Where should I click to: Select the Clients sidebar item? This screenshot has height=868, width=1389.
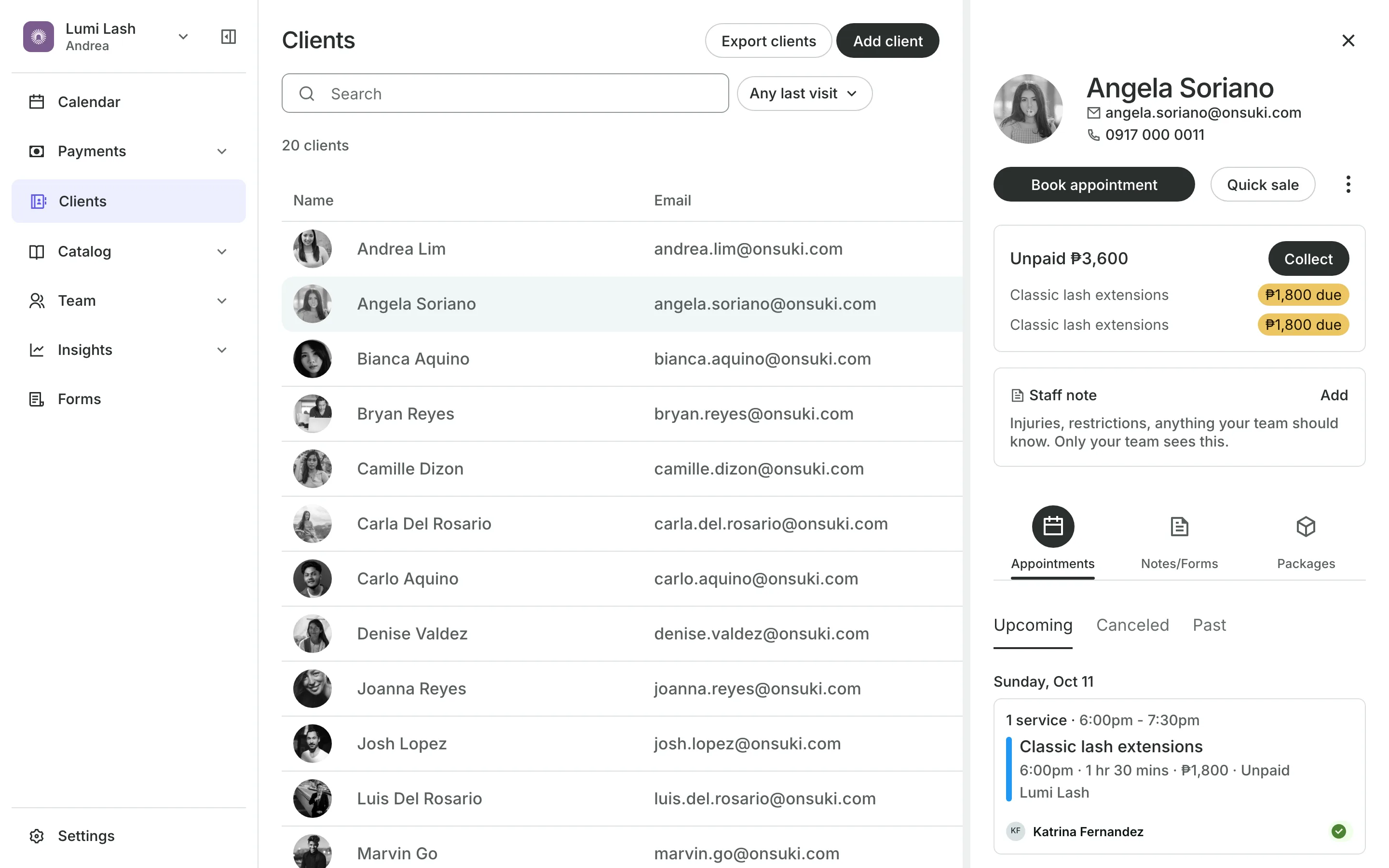(129, 201)
